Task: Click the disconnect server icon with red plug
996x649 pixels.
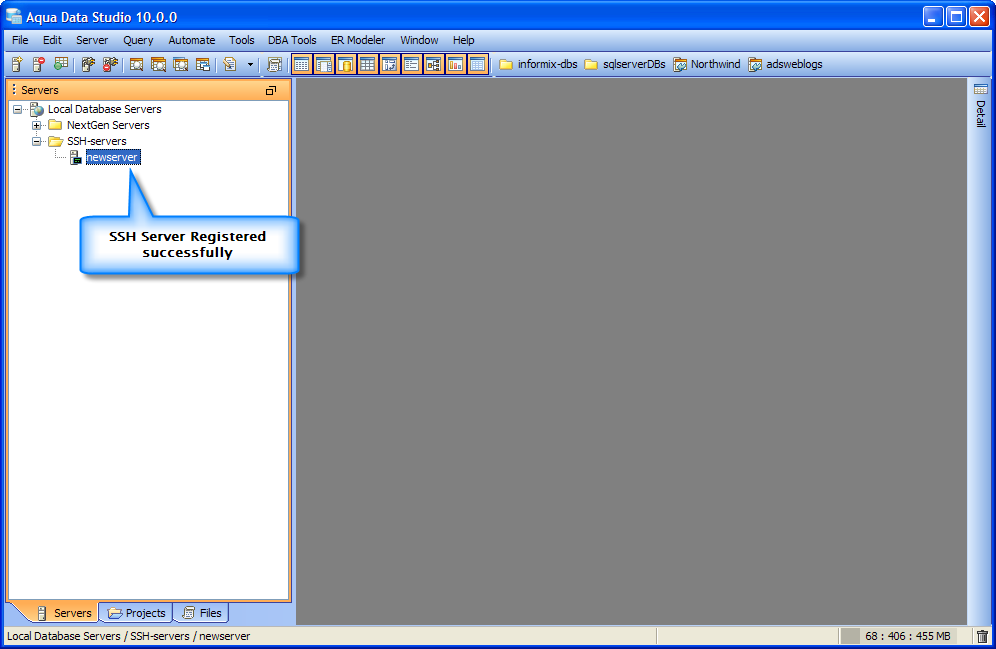Action: 110,64
